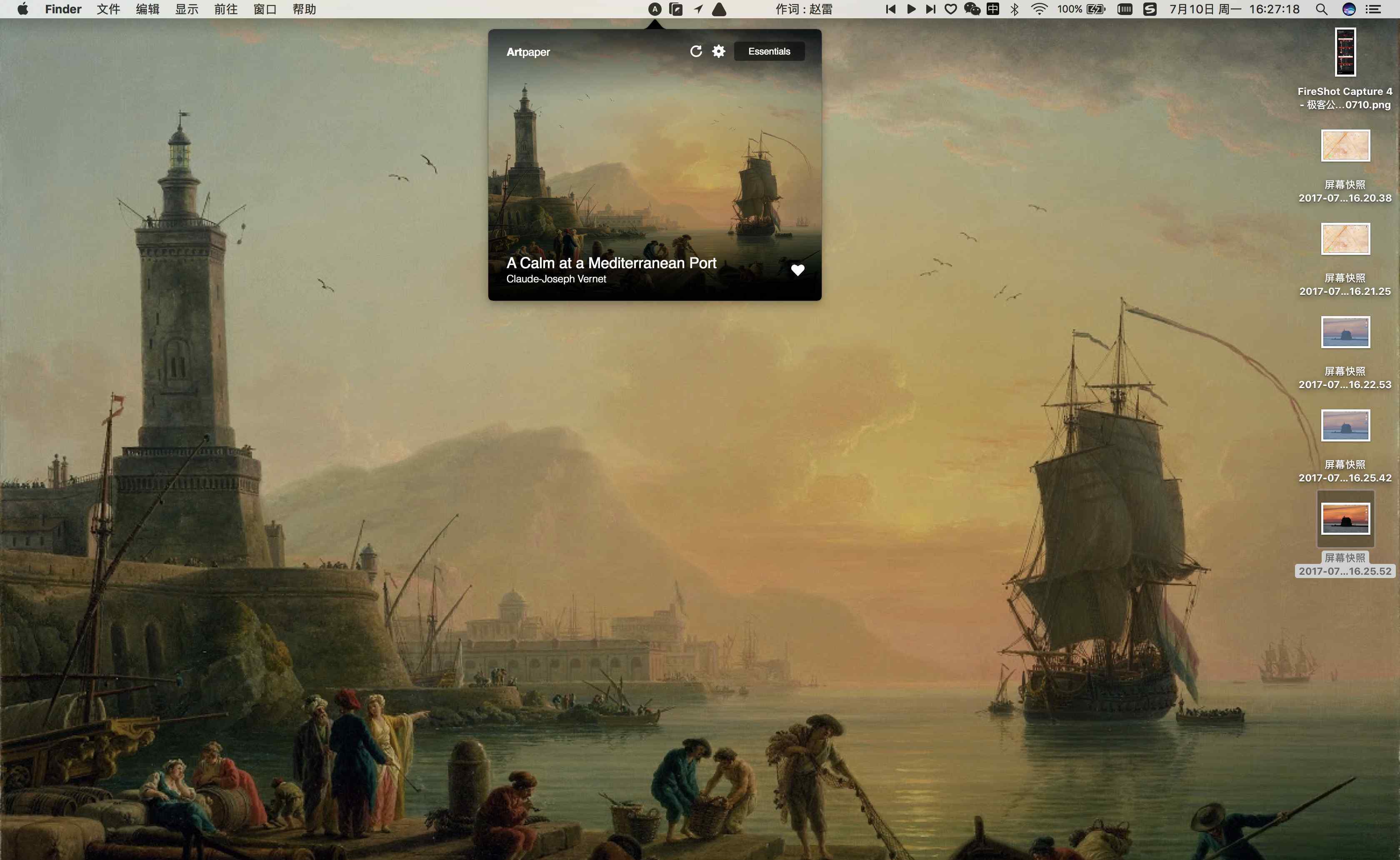Open the Essentials collection dropdown
1400x860 pixels.
pyautogui.click(x=769, y=51)
